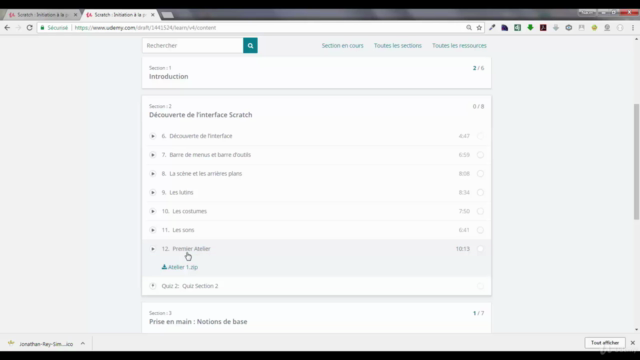Click the eyedropper extension icon

click(x=492, y=28)
